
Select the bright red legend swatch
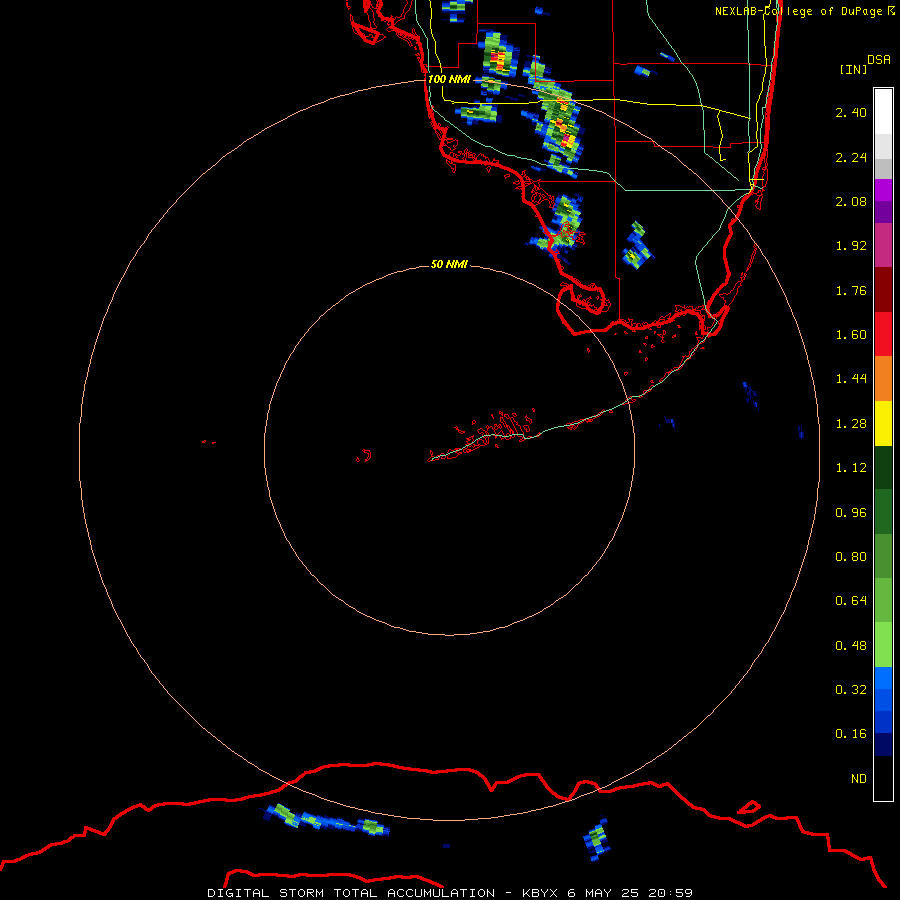coord(883,334)
